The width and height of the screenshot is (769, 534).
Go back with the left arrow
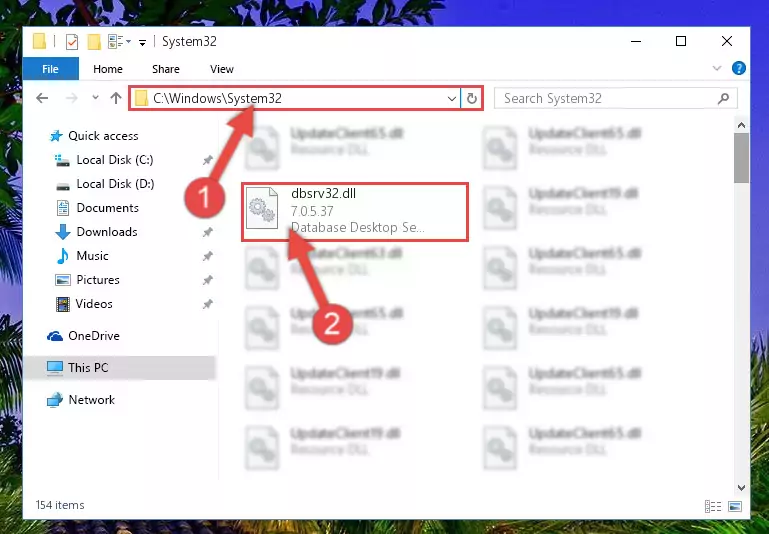coord(42,98)
